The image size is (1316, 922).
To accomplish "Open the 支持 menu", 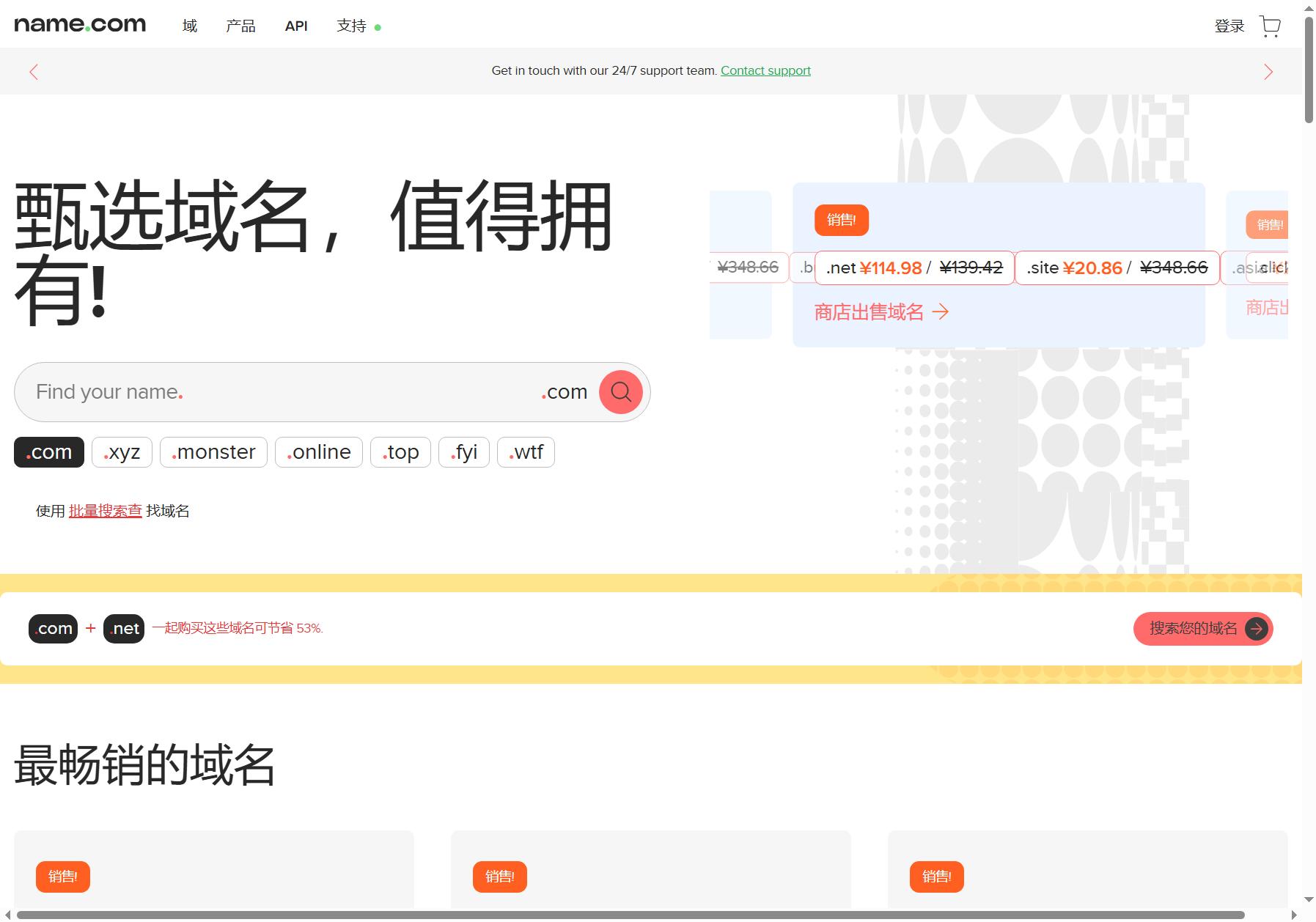I will pos(351,26).
